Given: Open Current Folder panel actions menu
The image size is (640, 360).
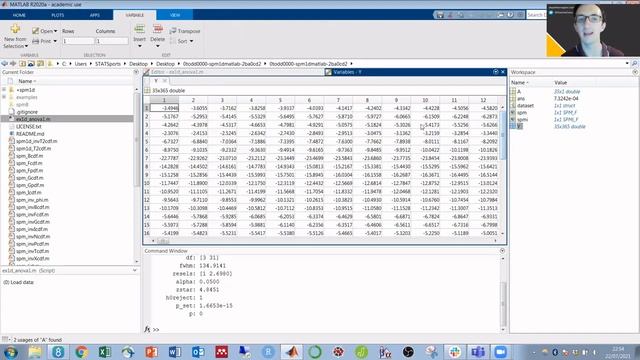Looking at the screenshot, I should point(136,72).
